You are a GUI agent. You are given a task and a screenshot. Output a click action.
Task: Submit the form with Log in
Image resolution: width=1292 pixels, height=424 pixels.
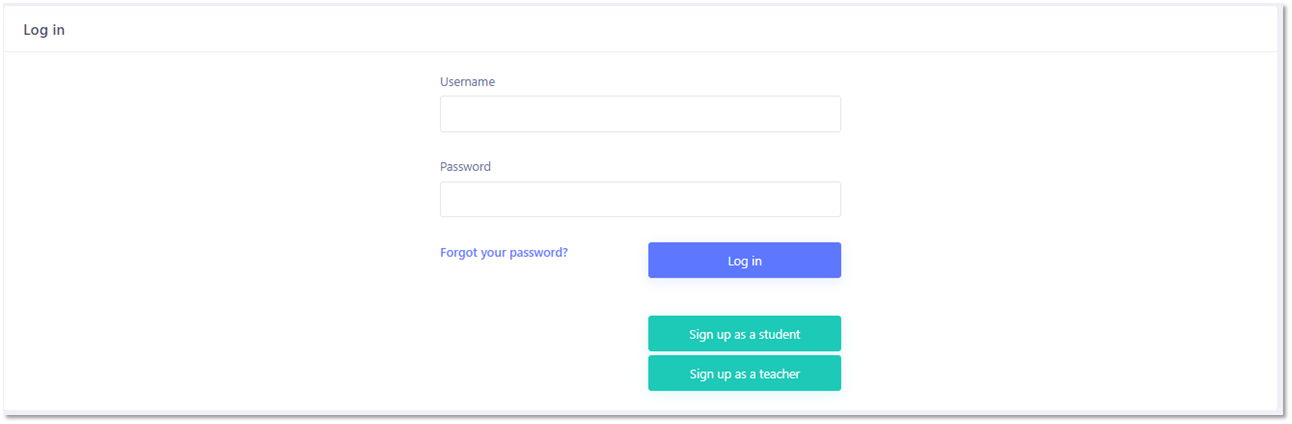(x=744, y=260)
